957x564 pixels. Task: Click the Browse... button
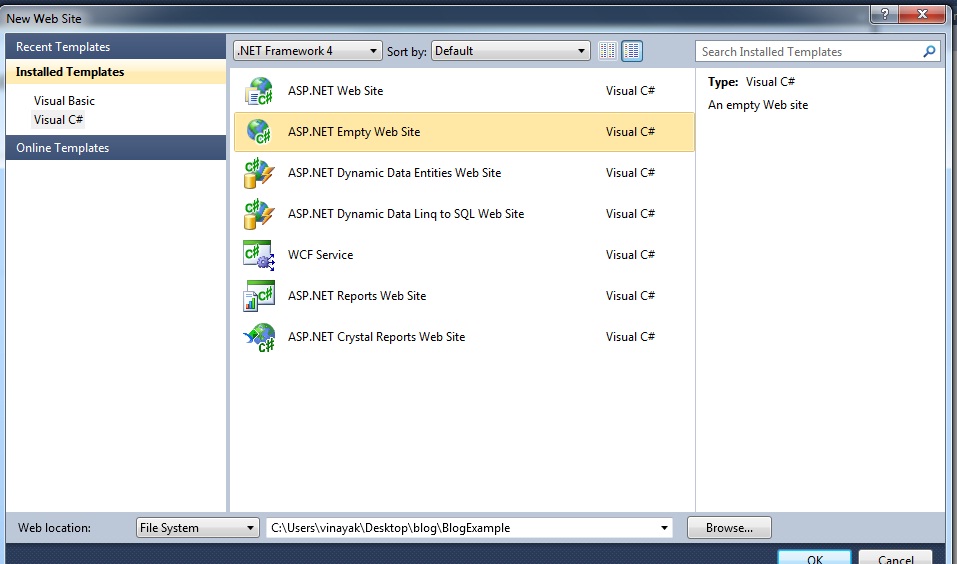coord(729,528)
